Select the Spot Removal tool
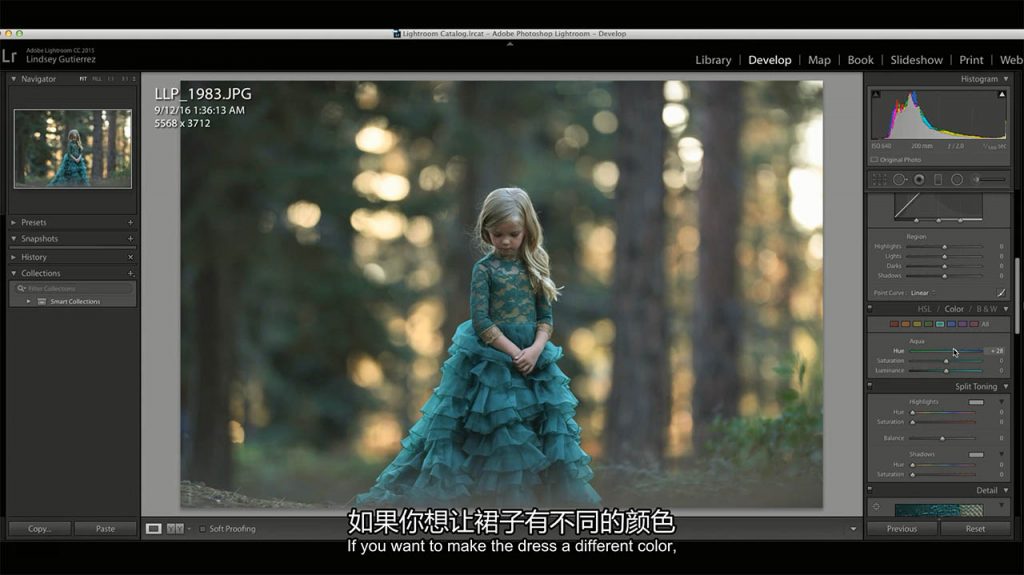The image size is (1024, 575). pos(899,179)
